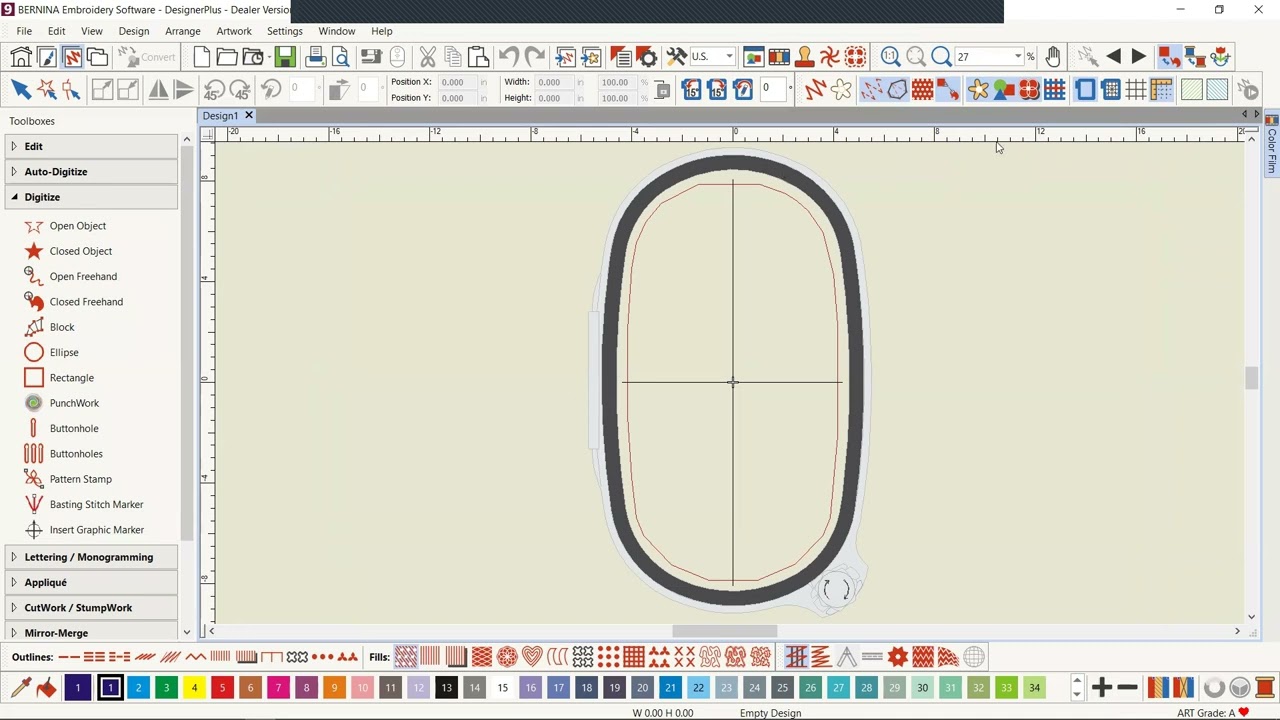1280x720 pixels.
Task: Click the green Save design icon
Action: point(285,57)
